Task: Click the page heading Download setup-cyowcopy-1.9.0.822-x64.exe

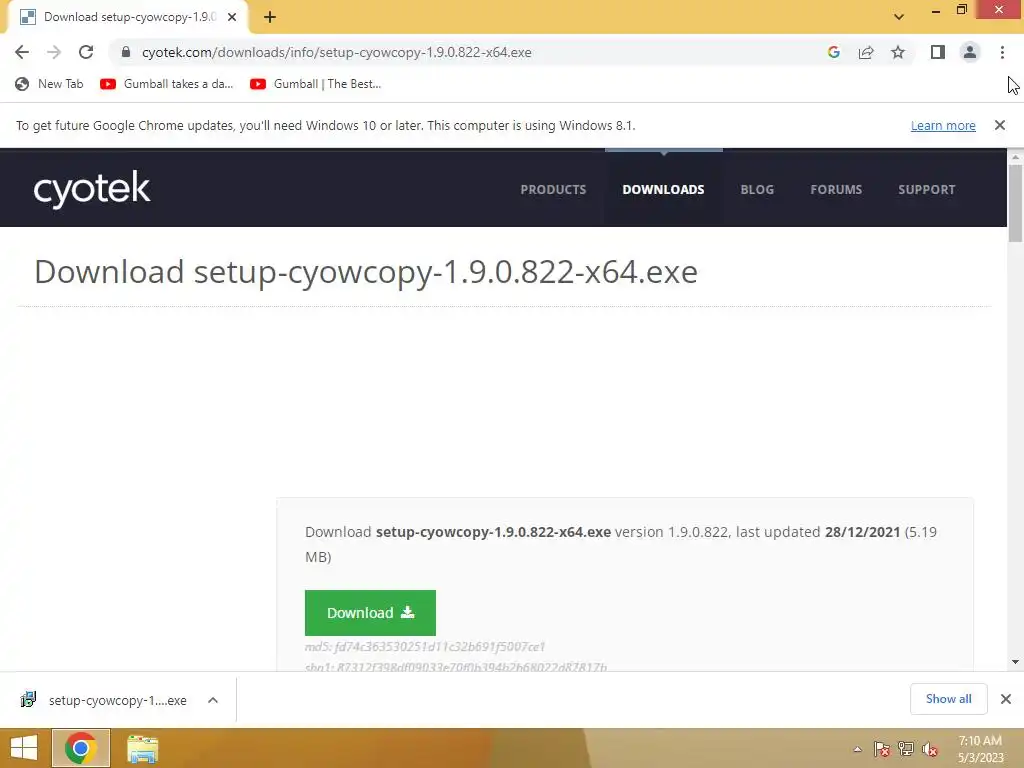Action: pos(366,272)
